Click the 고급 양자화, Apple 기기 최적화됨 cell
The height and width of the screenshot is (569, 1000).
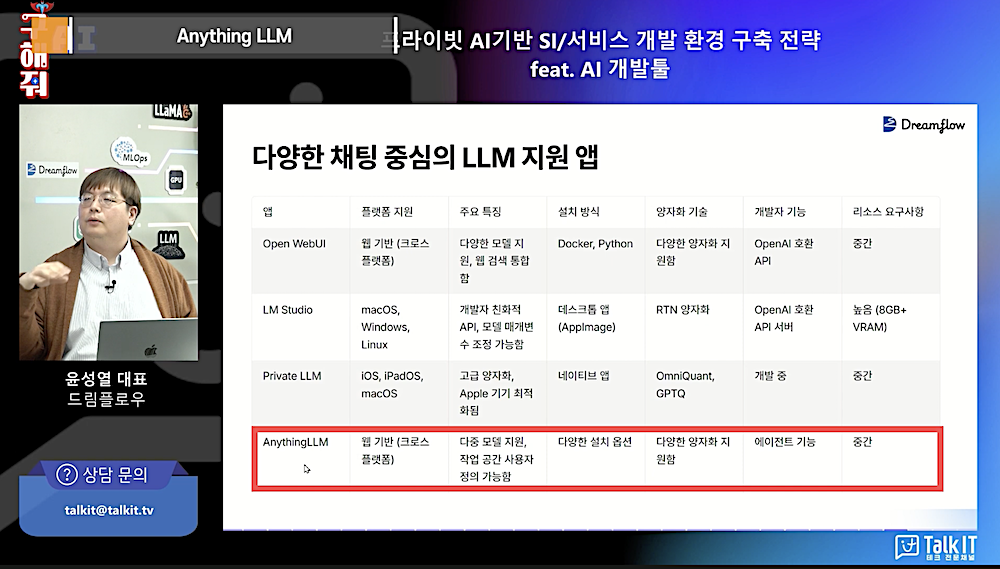tap(496, 393)
